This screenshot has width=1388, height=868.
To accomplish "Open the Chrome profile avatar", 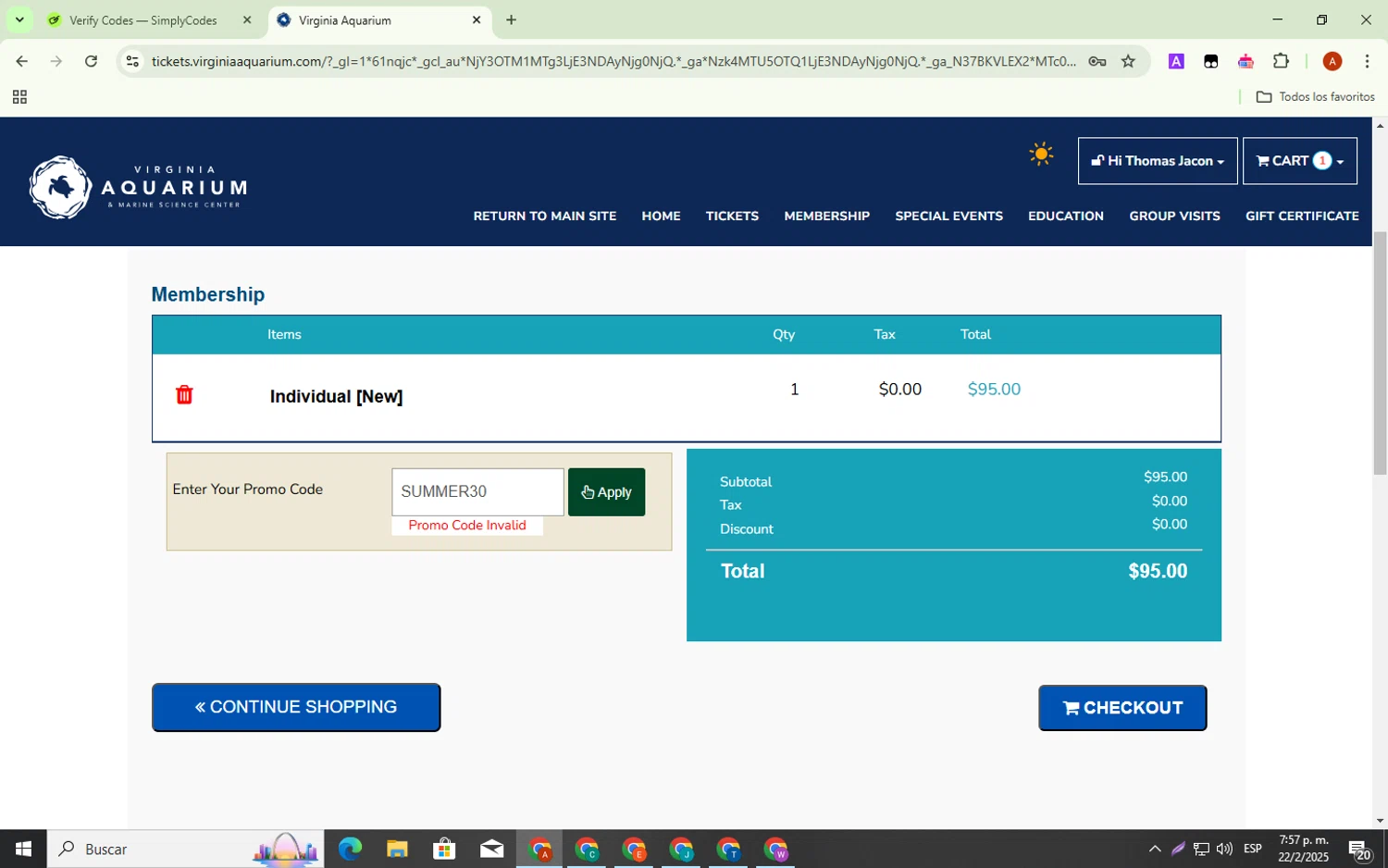I will pyautogui.click(x=1332, y=61).
